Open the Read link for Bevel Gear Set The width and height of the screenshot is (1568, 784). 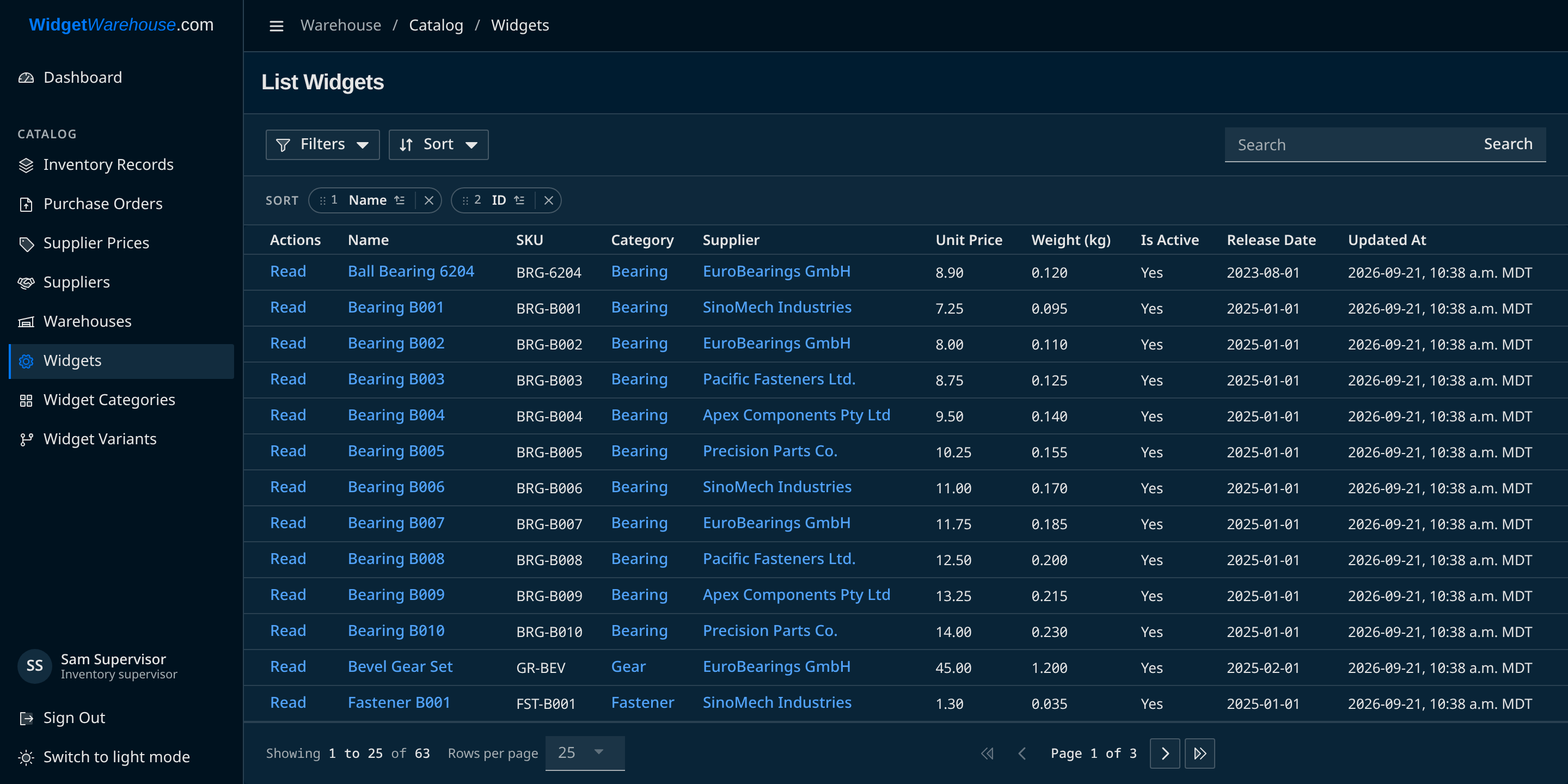[x=288, y=666]
